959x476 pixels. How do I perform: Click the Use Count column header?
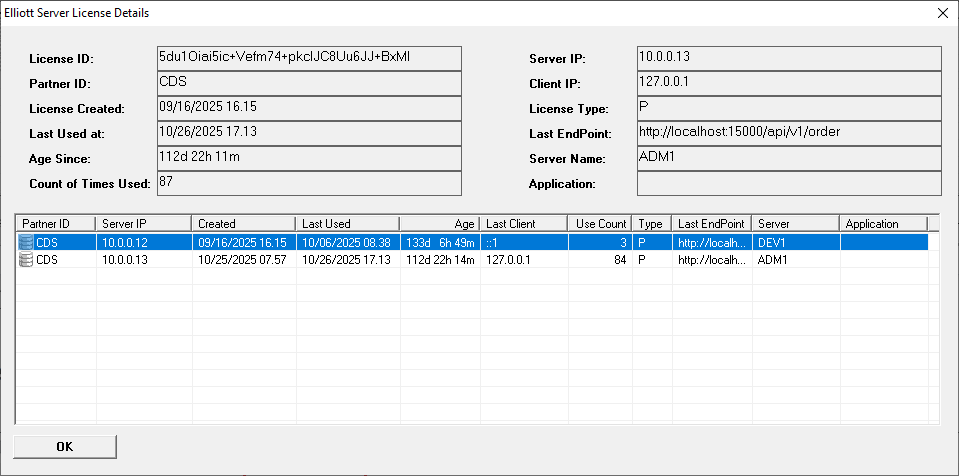(599, 224)
